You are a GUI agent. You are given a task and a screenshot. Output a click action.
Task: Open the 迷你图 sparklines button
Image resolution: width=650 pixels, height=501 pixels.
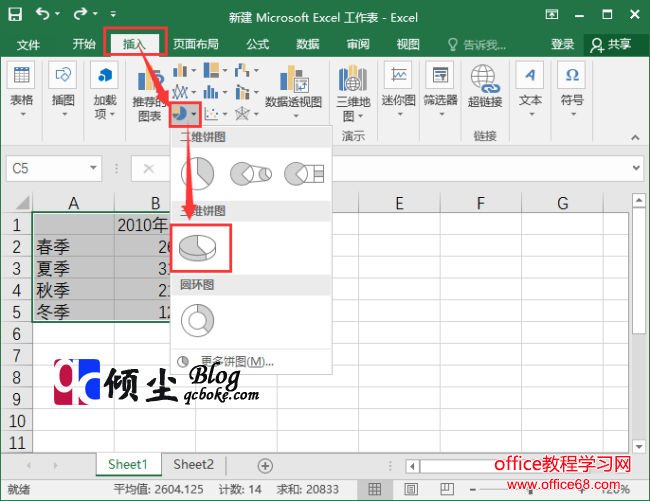point(398,90)
